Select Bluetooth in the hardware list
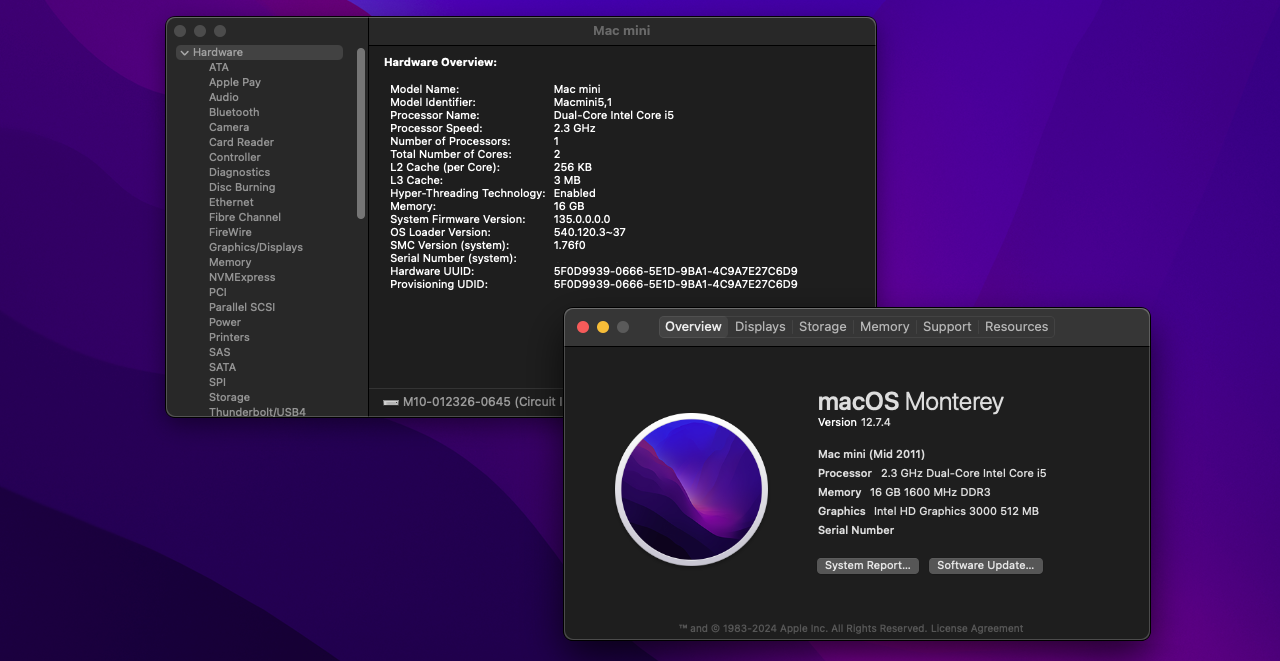 click(234, 112)
